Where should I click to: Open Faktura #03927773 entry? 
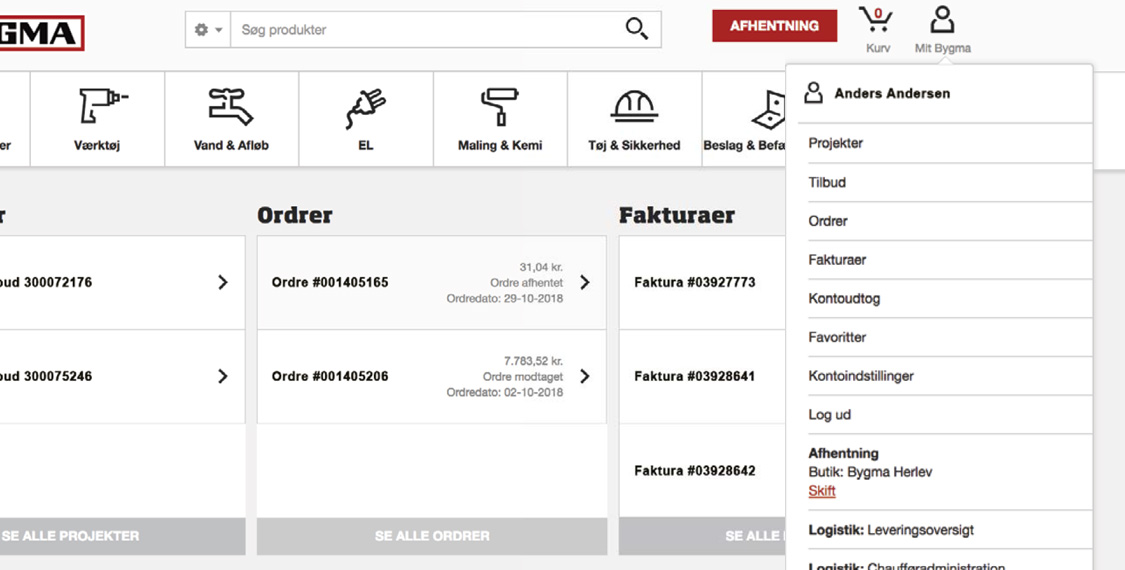[x=695, y=283]
